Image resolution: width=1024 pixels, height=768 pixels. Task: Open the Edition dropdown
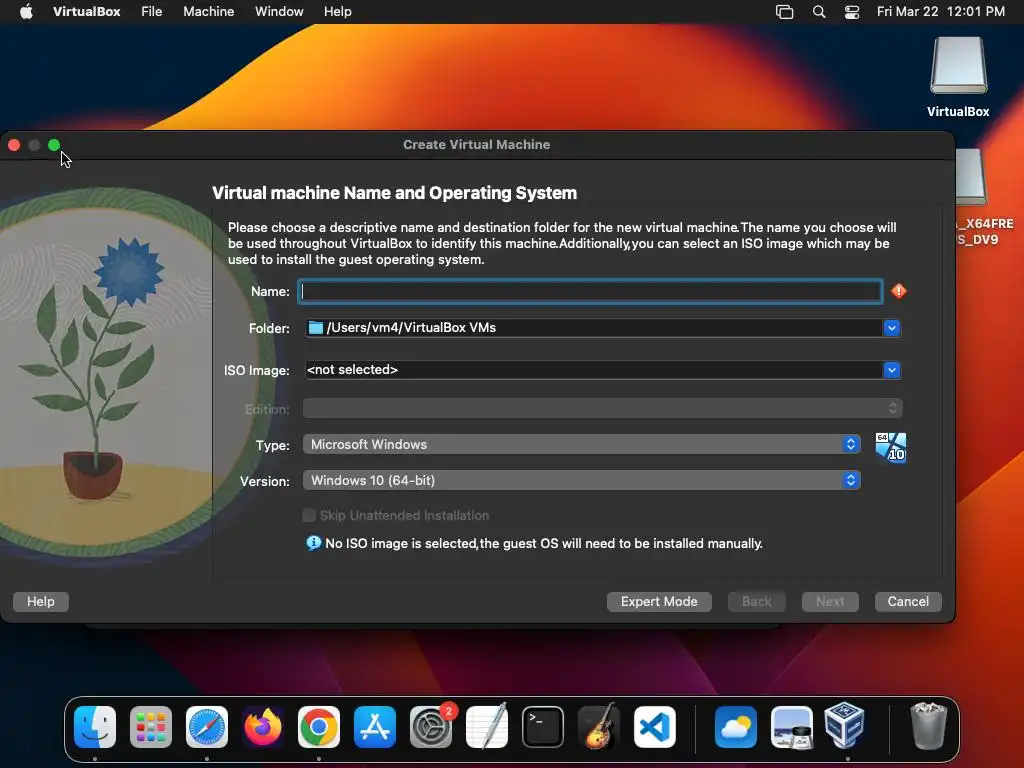[x=602, y=408]
